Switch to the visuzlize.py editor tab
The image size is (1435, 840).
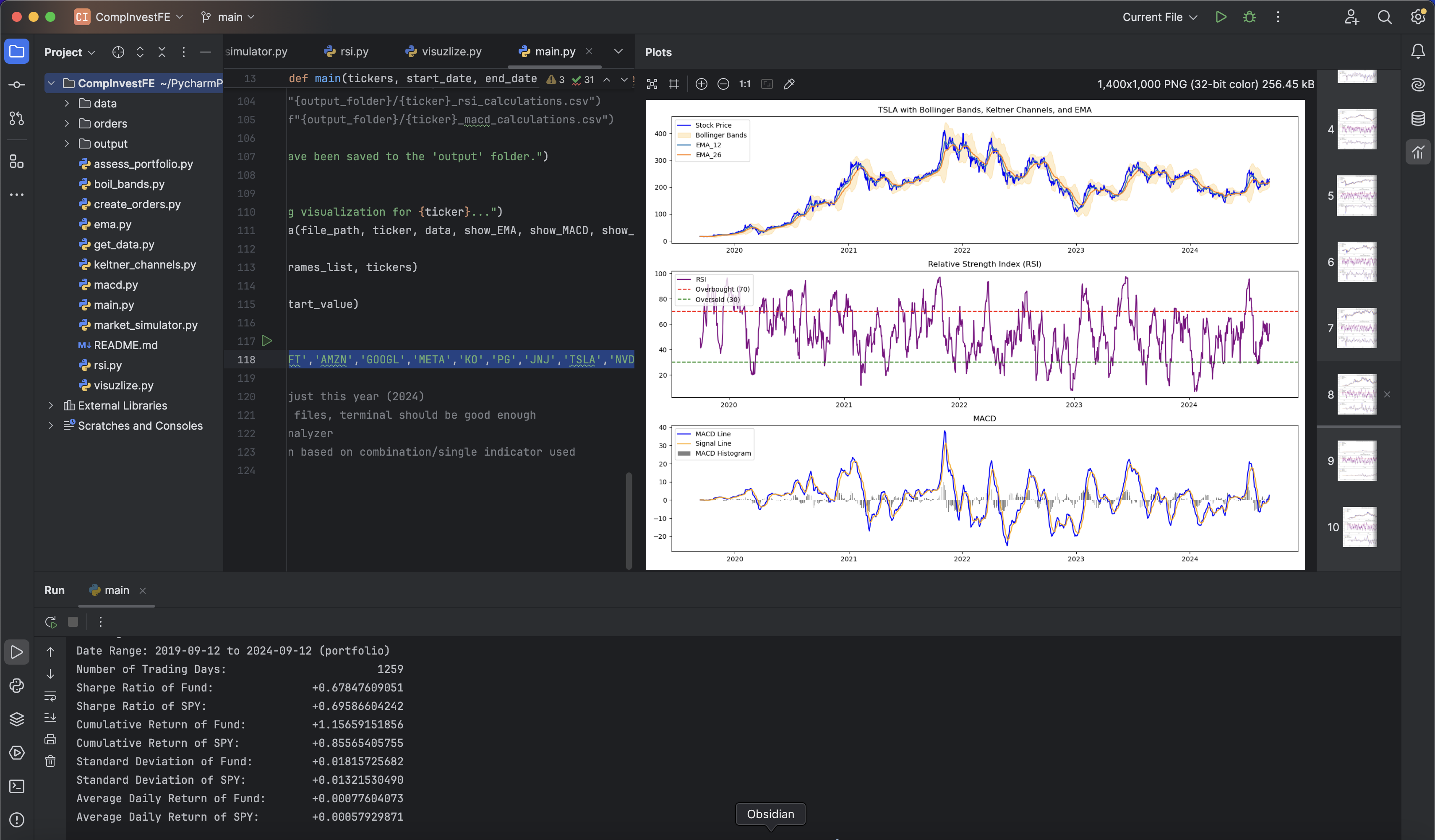pyautogui.click(x=444, y=51)
